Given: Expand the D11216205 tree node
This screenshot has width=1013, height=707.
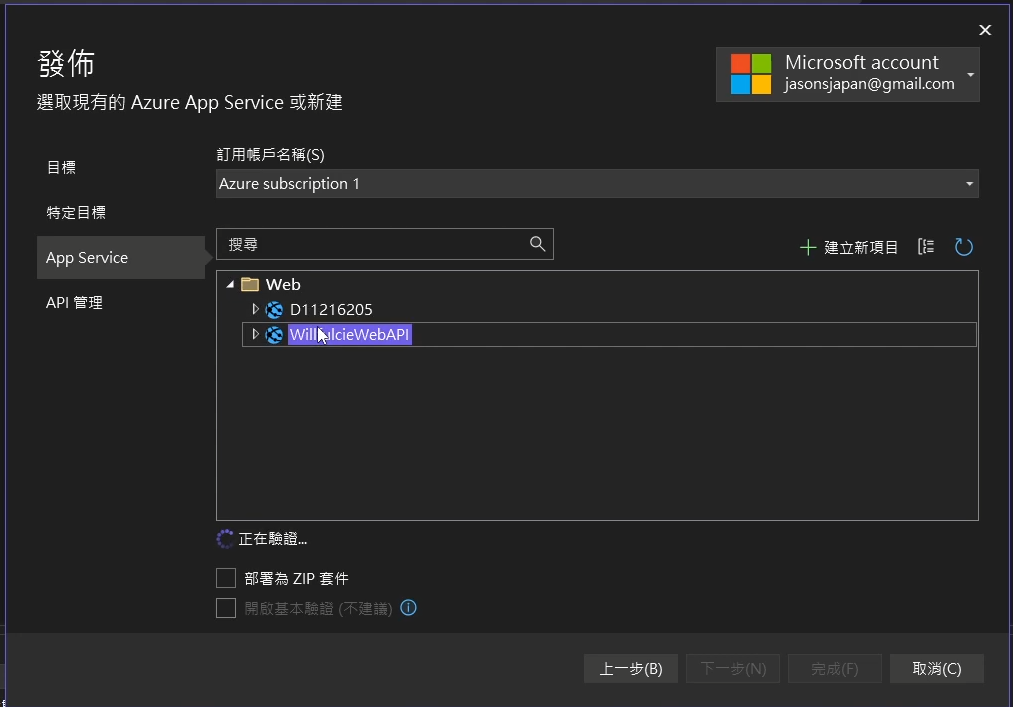Looking at the screenshot, I should 255,310.
